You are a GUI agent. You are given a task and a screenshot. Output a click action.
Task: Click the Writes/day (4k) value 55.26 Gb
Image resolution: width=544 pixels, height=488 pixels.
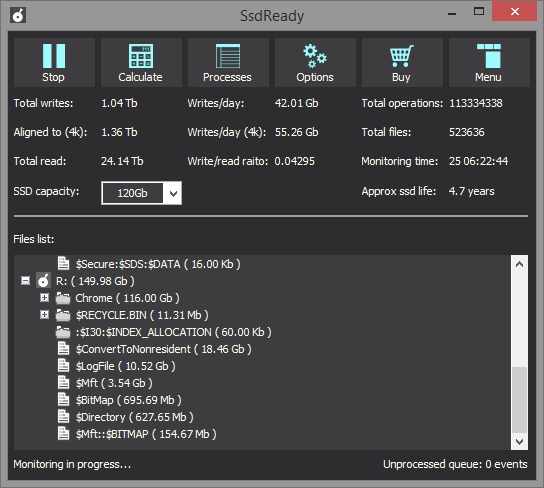coord(297,132)
